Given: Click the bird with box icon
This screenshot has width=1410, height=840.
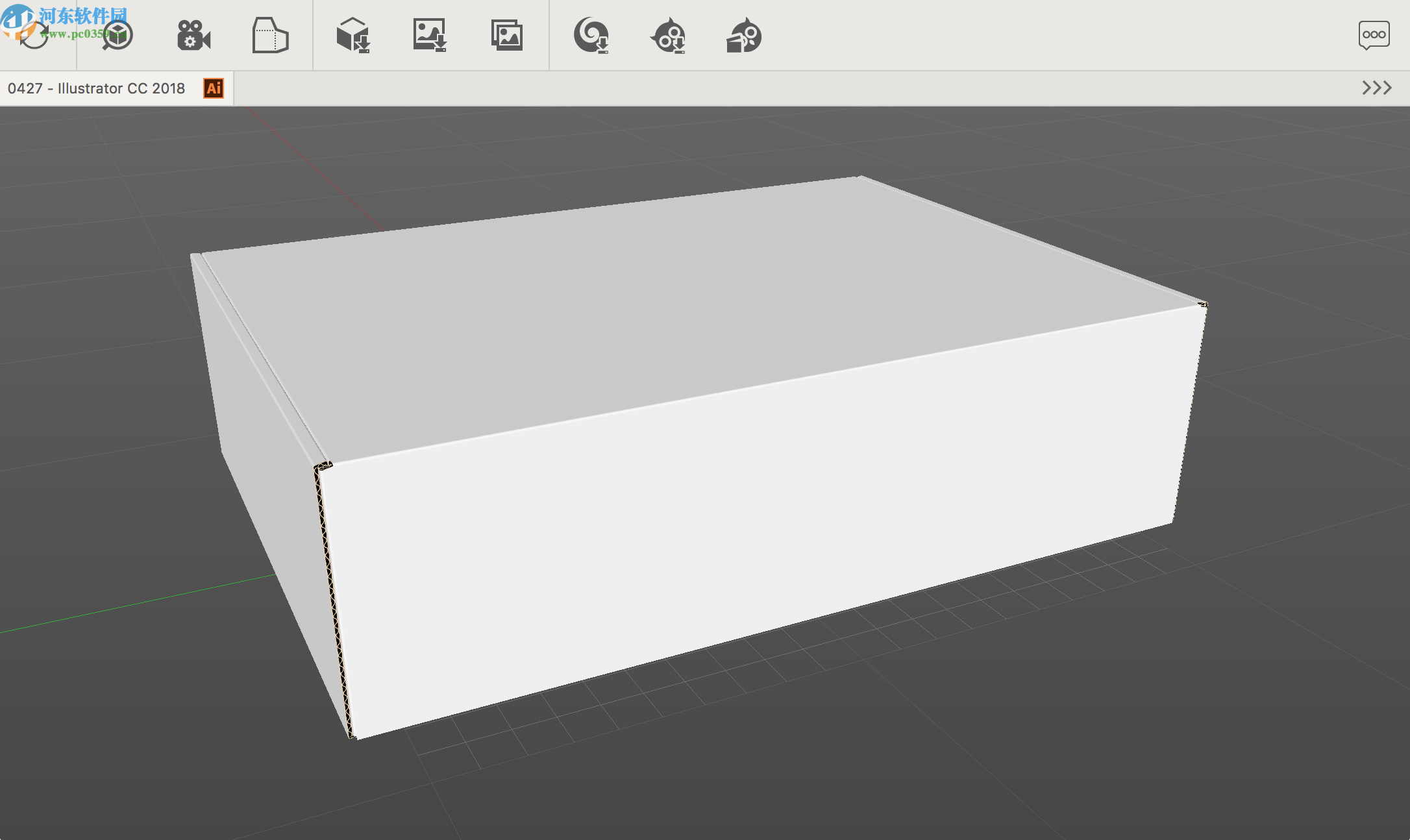Looking at the screenshot, I should (x=744, y=35).
